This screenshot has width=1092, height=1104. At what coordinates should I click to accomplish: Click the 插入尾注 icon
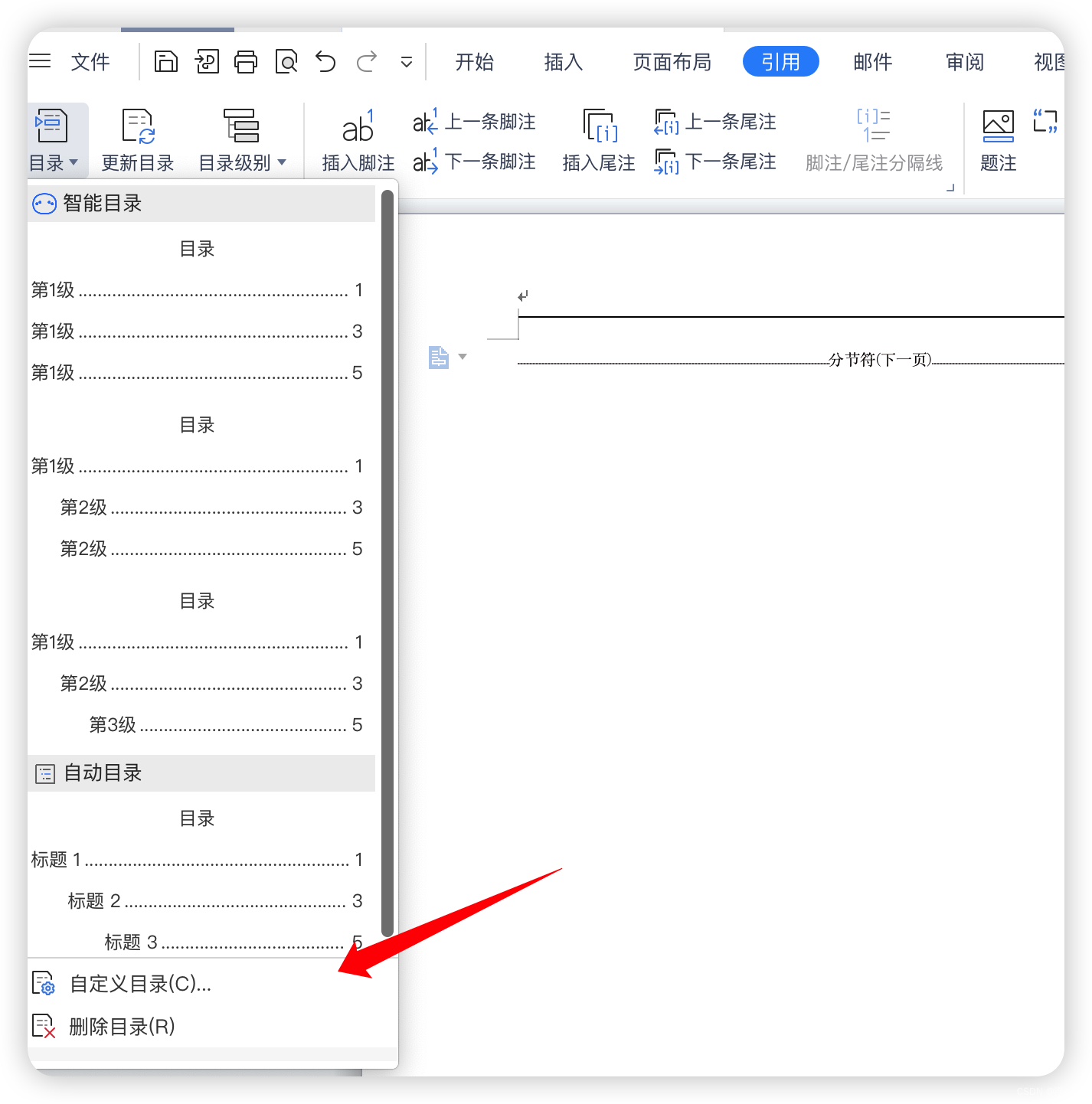[600, 126]
